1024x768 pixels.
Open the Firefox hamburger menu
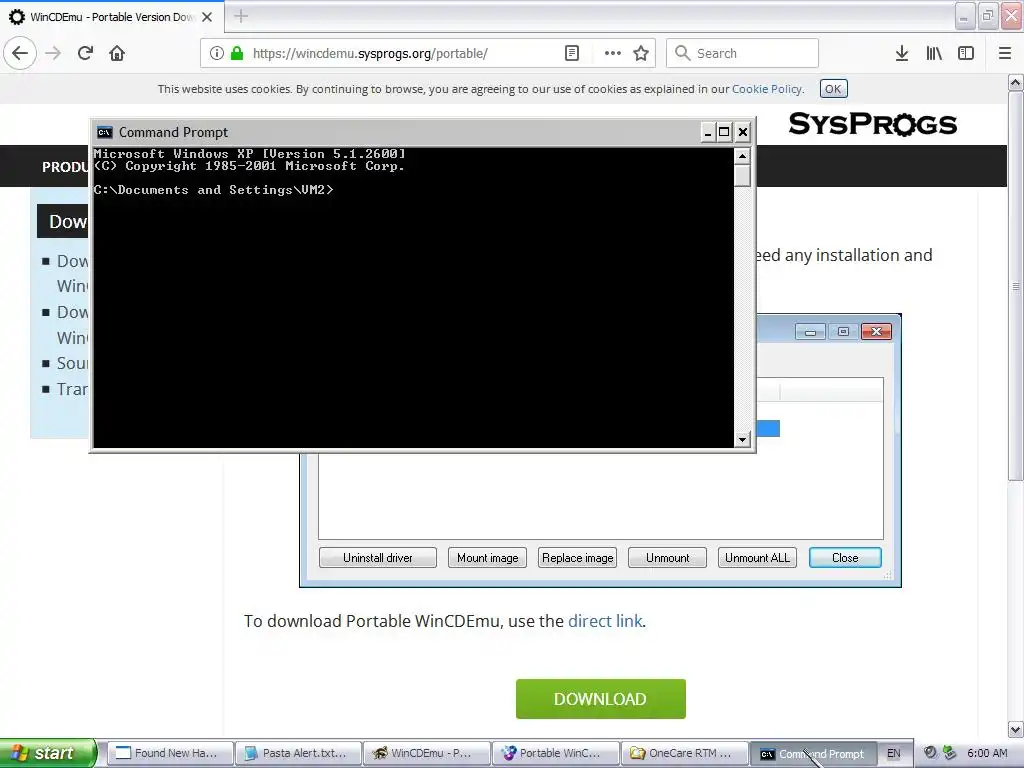(1005, 53)
